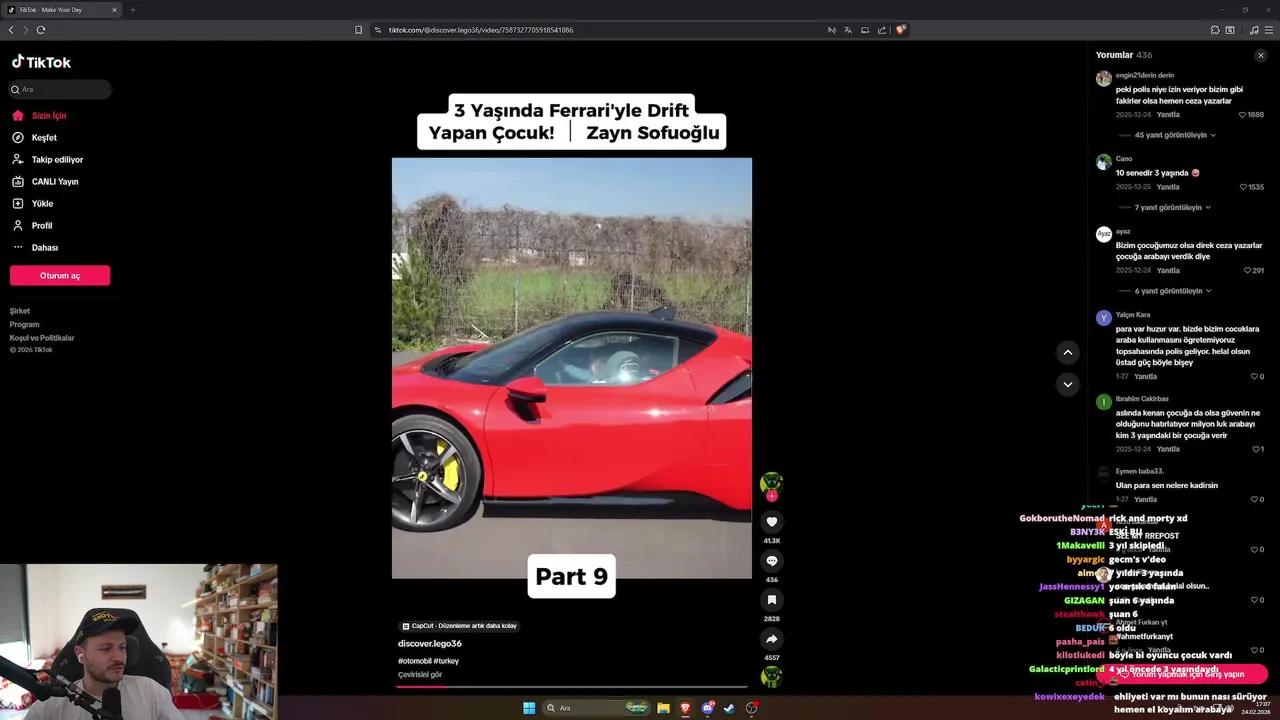The height and width of the screenshot is (720, 1280).
Task: Click the browser share page icon
Action: click(x=882, y=30)
